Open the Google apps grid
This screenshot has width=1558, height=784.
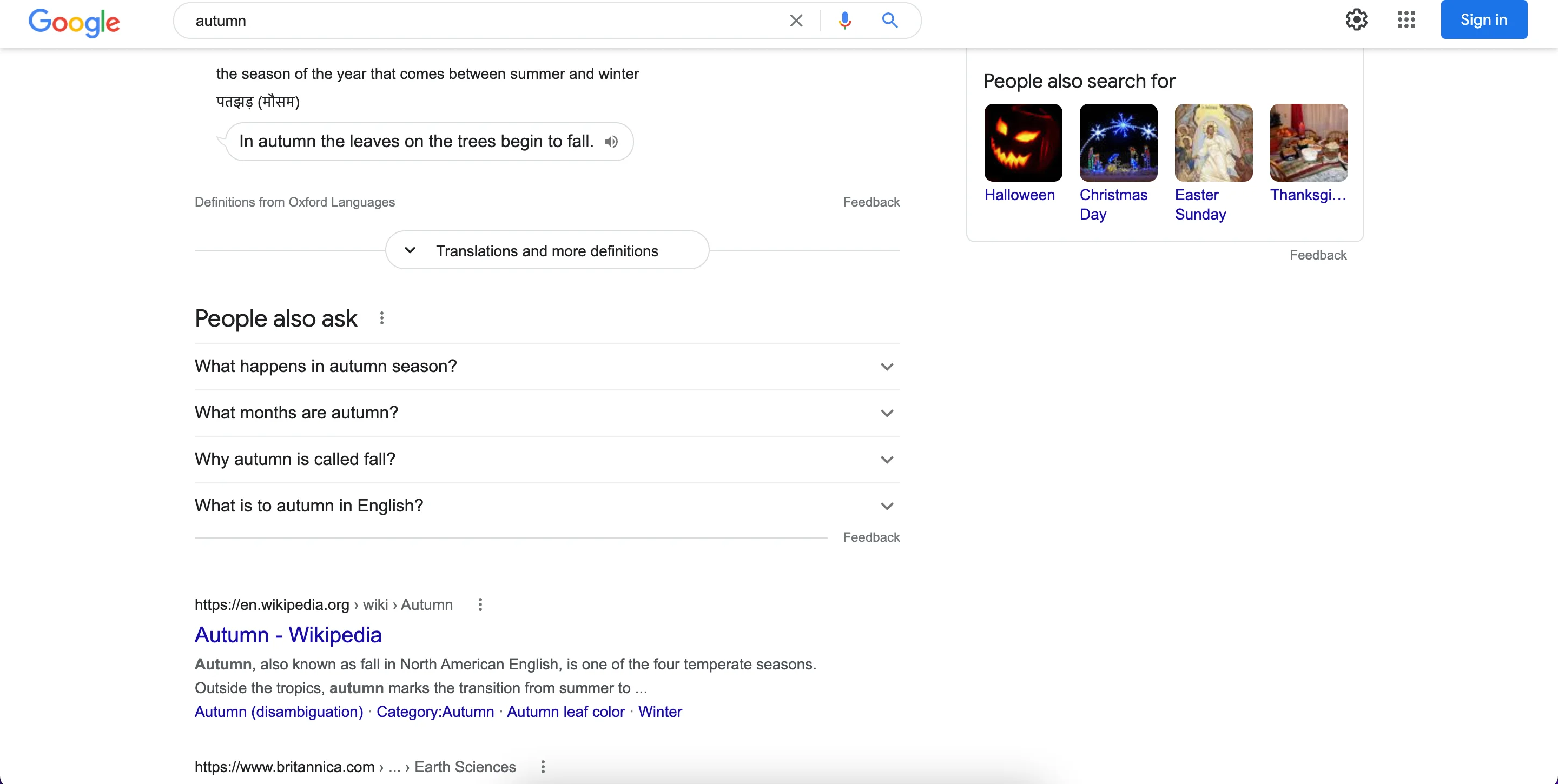pos(1406,20)
